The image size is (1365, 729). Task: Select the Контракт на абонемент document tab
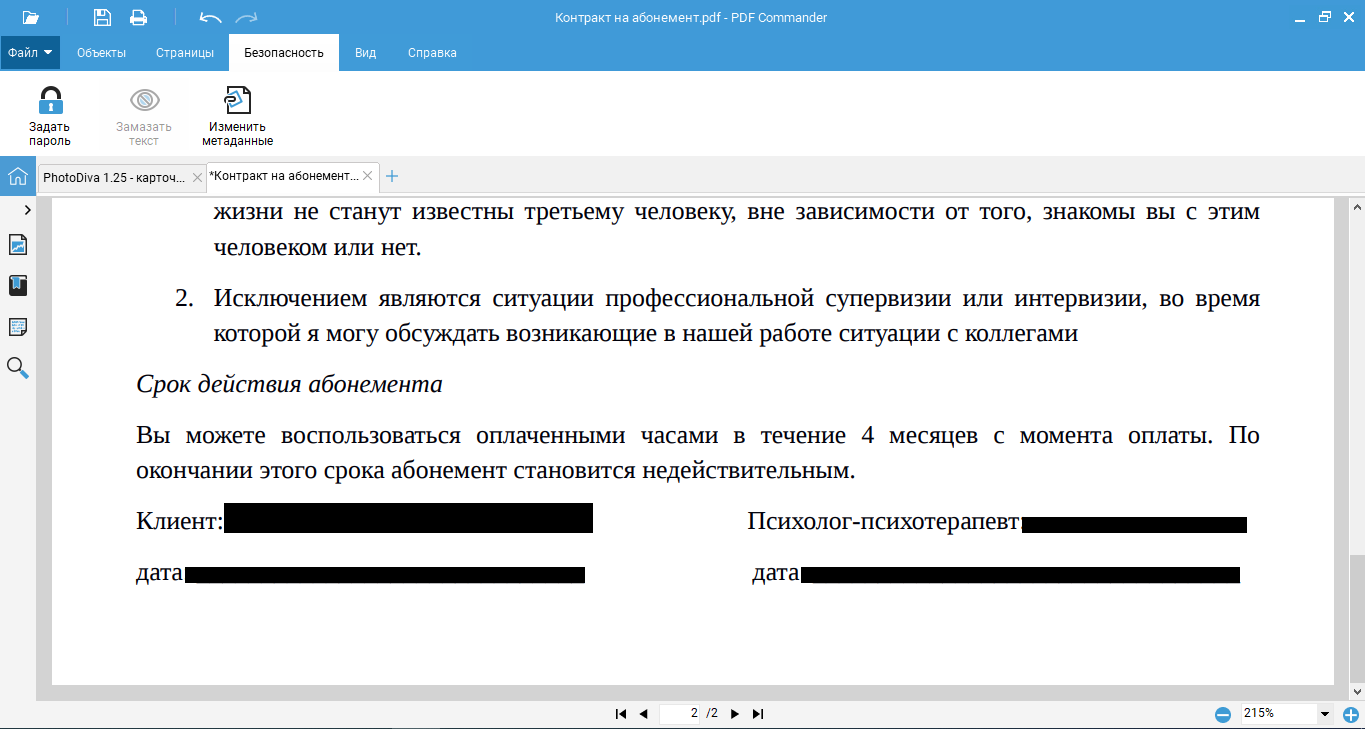pos(283,176)
